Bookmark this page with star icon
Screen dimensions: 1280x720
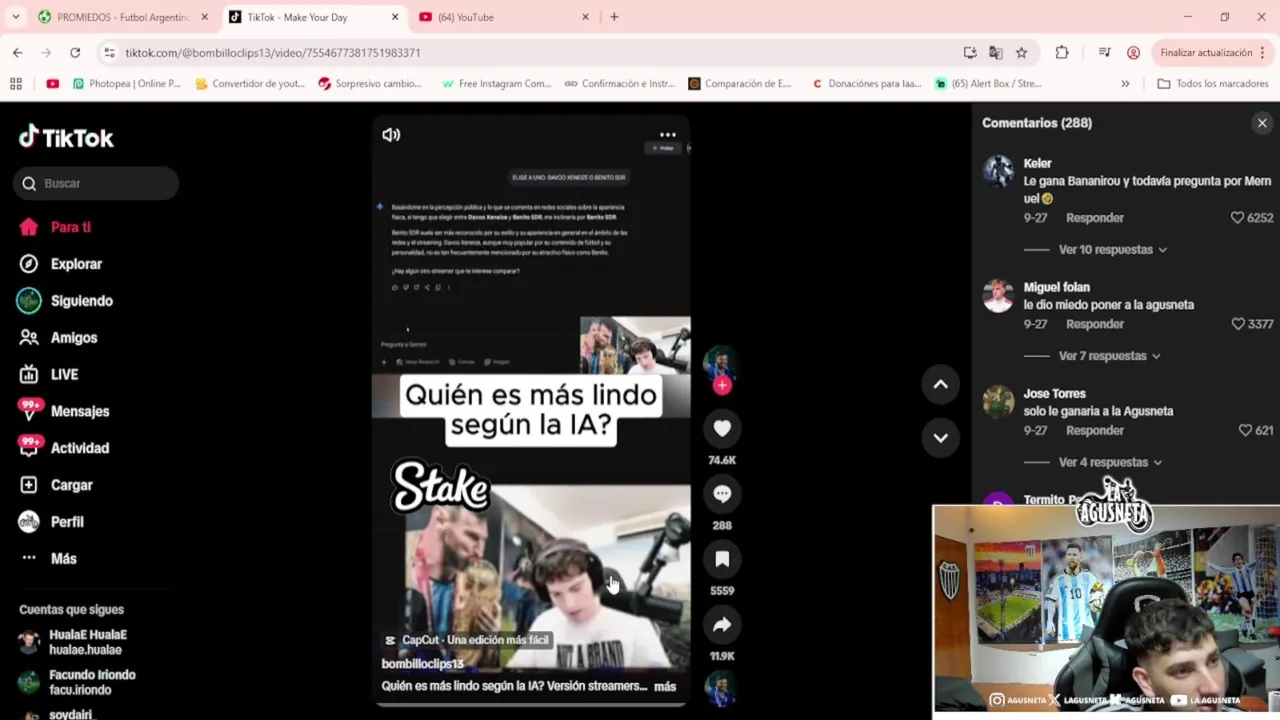(1021, 52)
